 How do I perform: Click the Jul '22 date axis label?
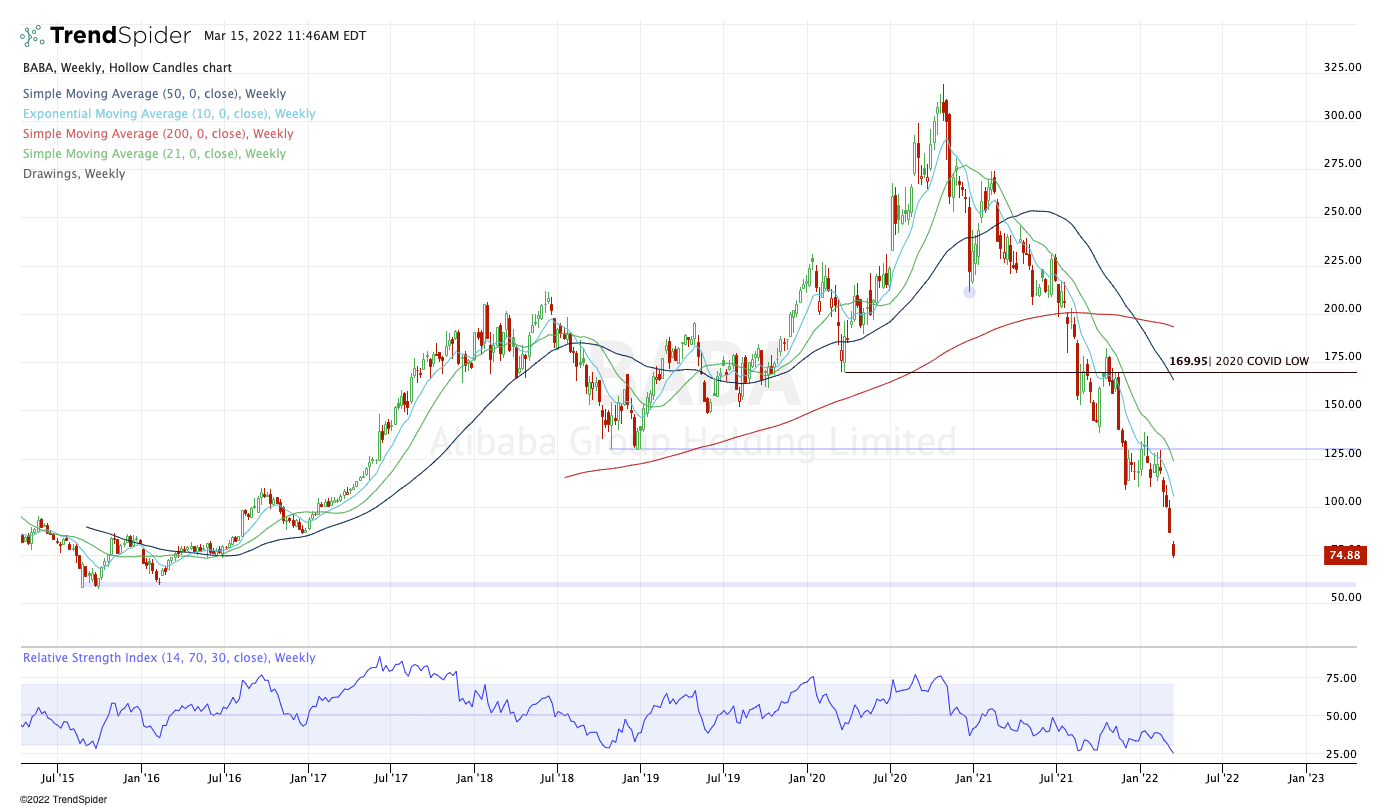tap(1222, 776)
